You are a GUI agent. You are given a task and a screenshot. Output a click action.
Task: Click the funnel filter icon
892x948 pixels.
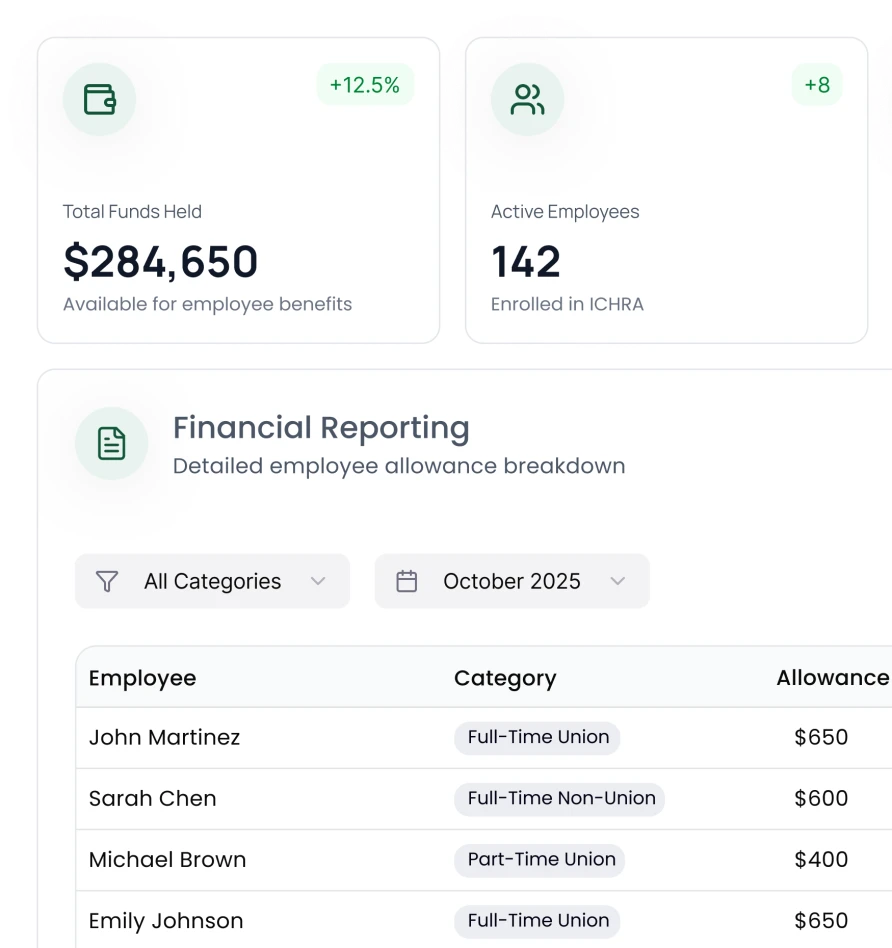[x=107, y=581]
